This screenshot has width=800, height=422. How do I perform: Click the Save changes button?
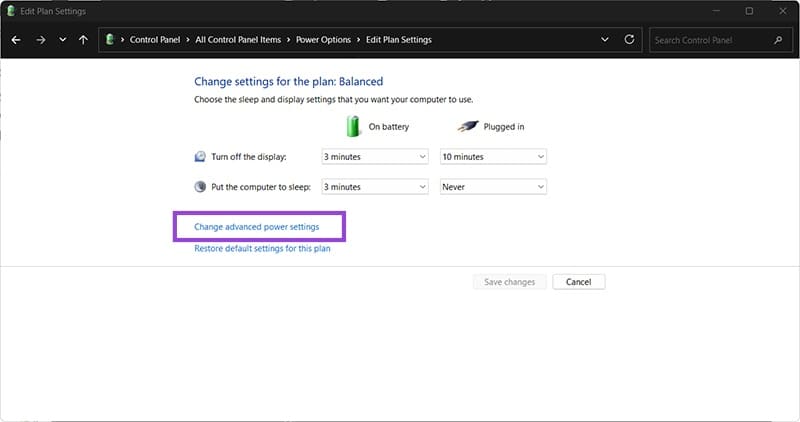509,282
